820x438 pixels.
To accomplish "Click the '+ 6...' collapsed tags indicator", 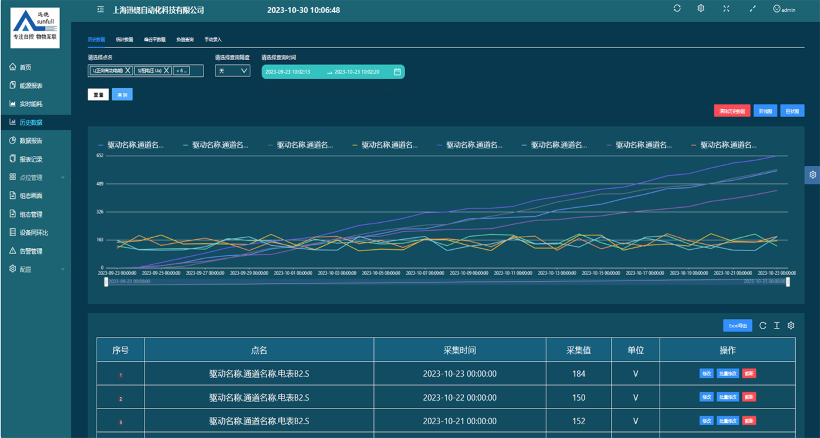I will (181, 70).
